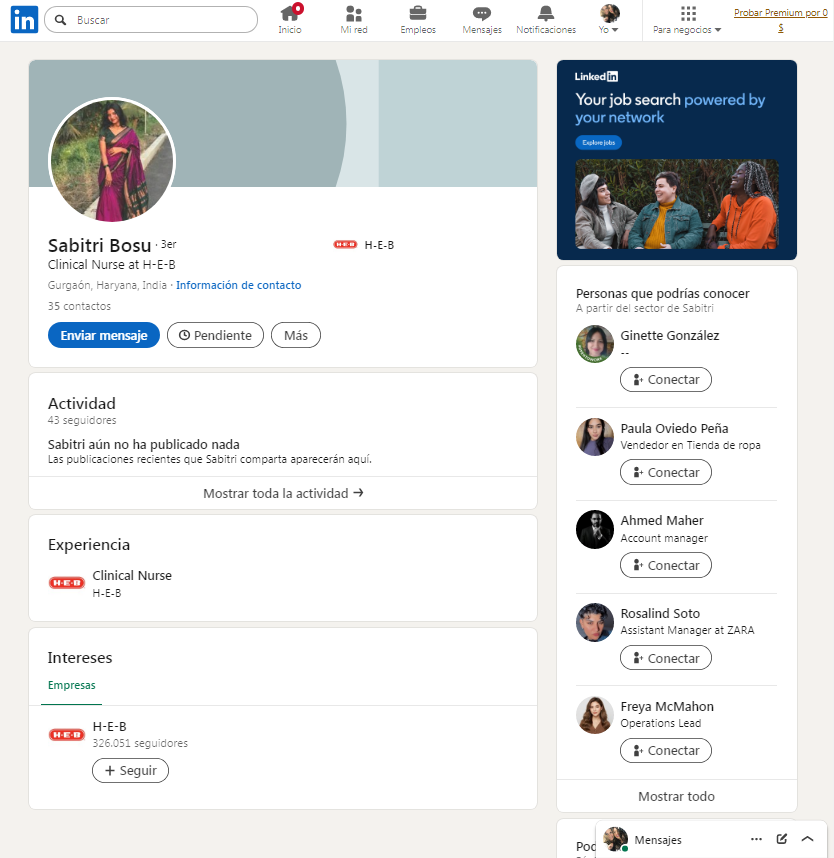
Task: Click 43 seguidores under Actividad
Action: (82, 420)
